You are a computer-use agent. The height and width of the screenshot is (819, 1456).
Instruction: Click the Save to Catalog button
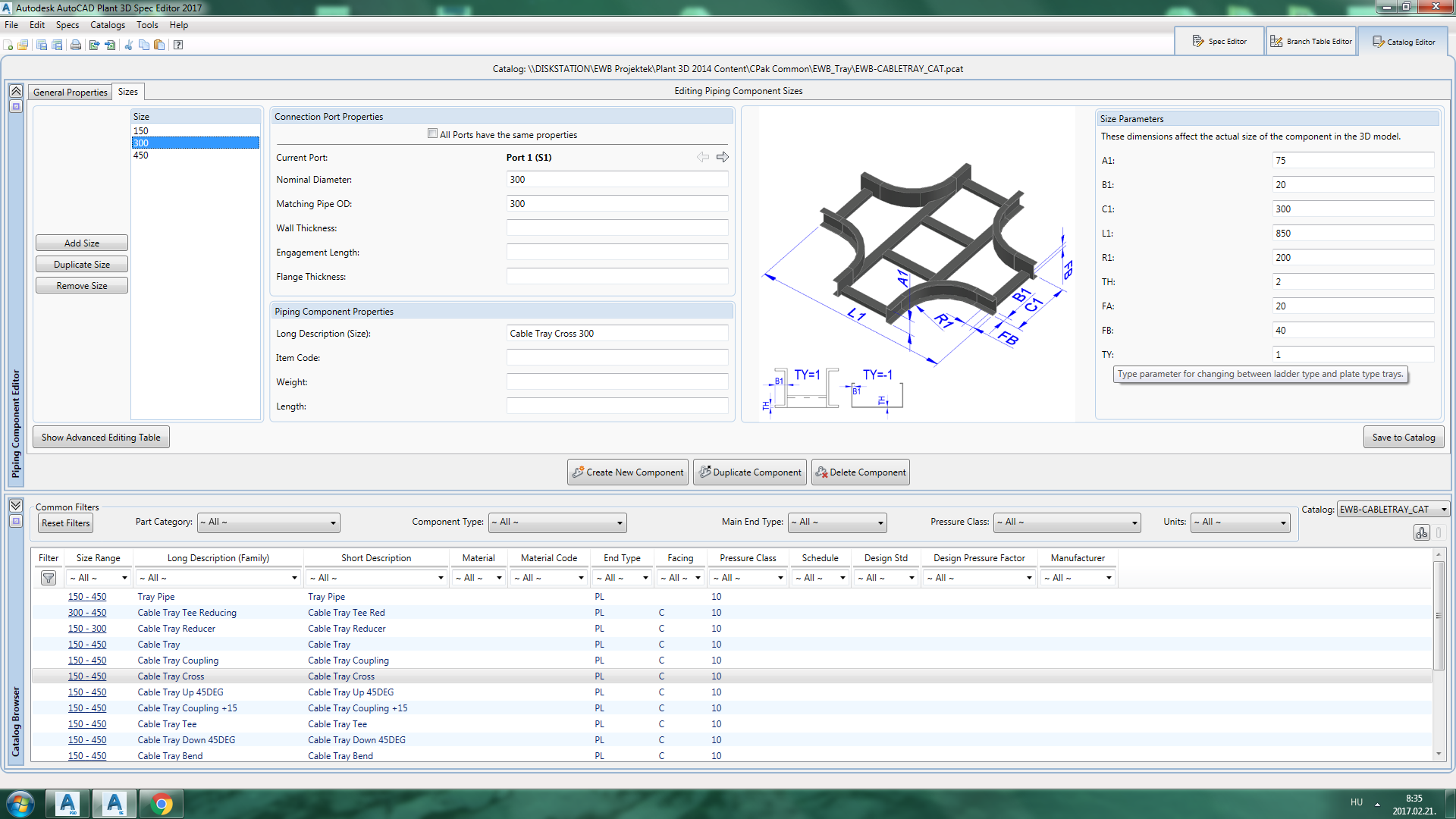pos(1403,438)
